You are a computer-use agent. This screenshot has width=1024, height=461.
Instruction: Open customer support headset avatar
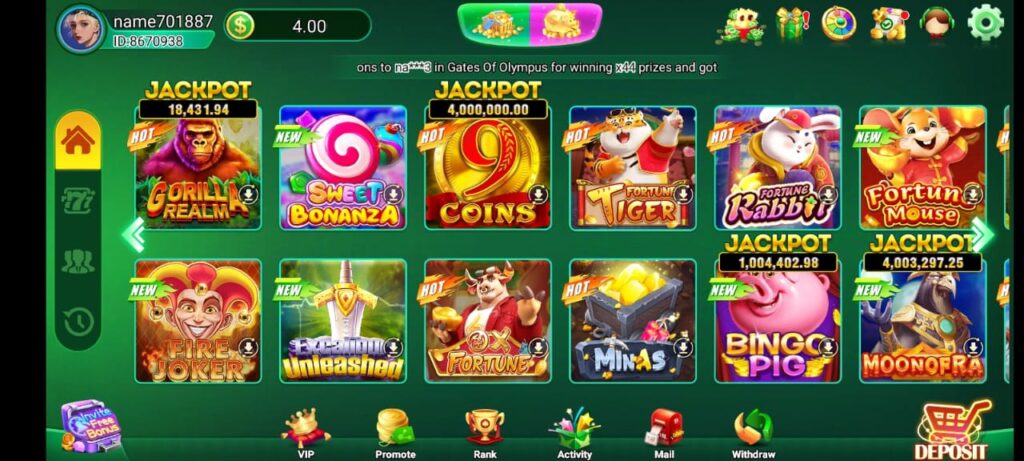[936, 25]
